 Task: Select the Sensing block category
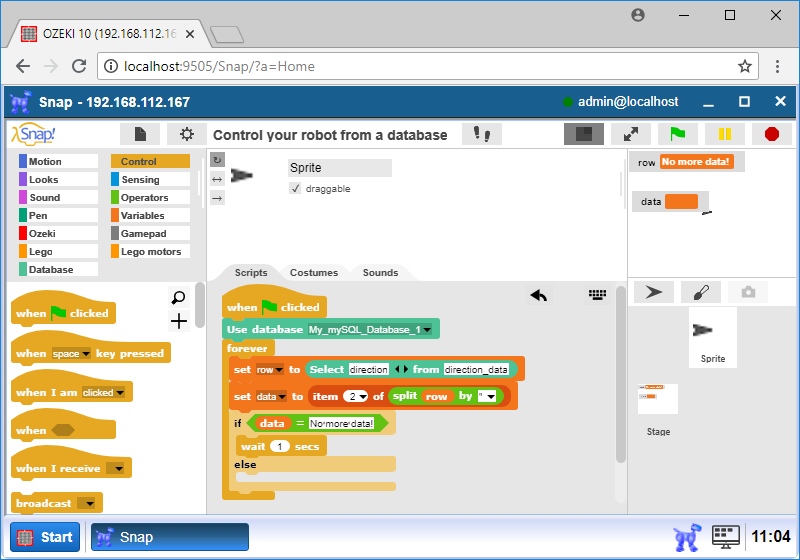click(151, 180)
